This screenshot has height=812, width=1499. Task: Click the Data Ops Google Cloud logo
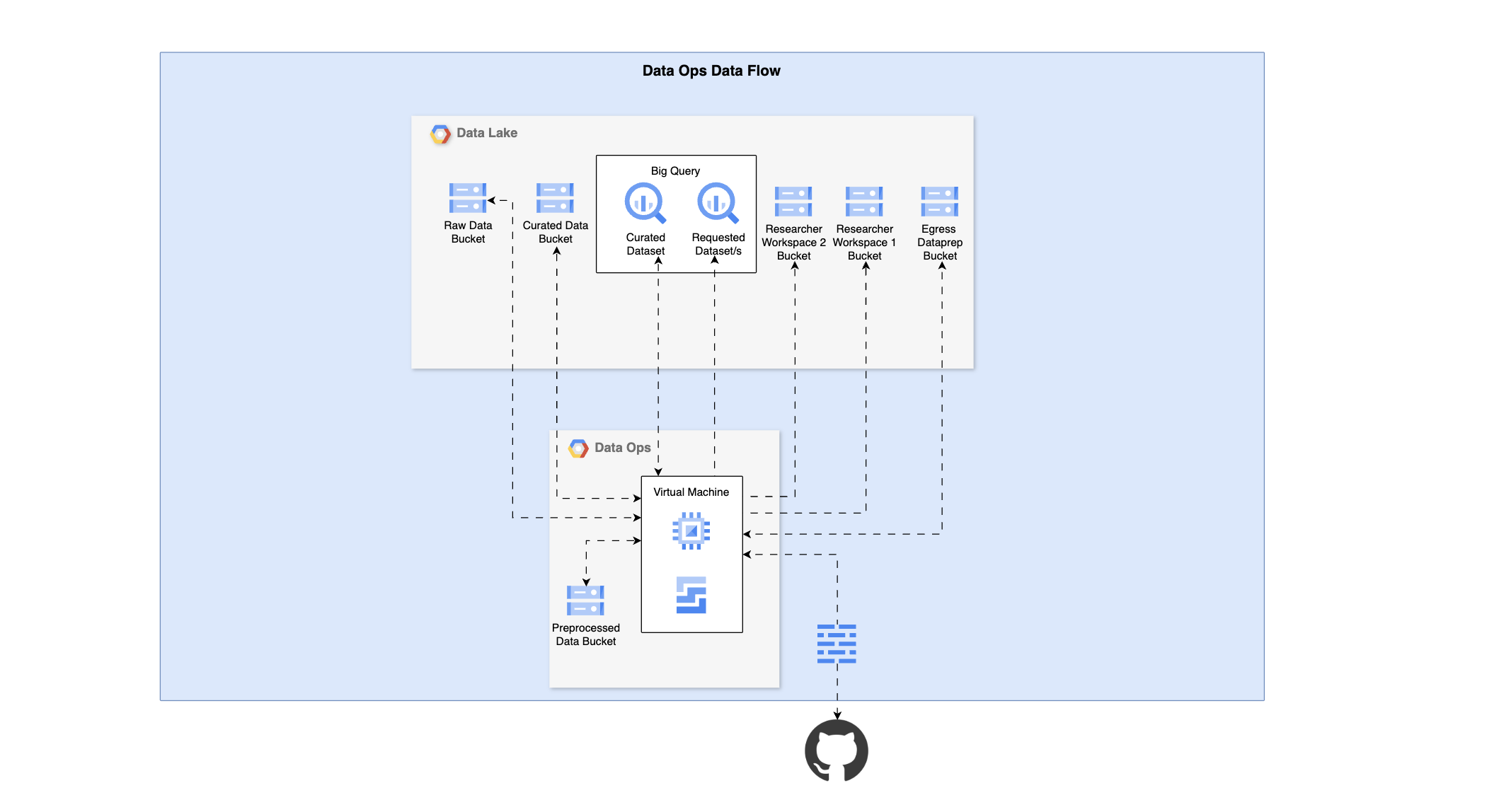tap(578, 448)
